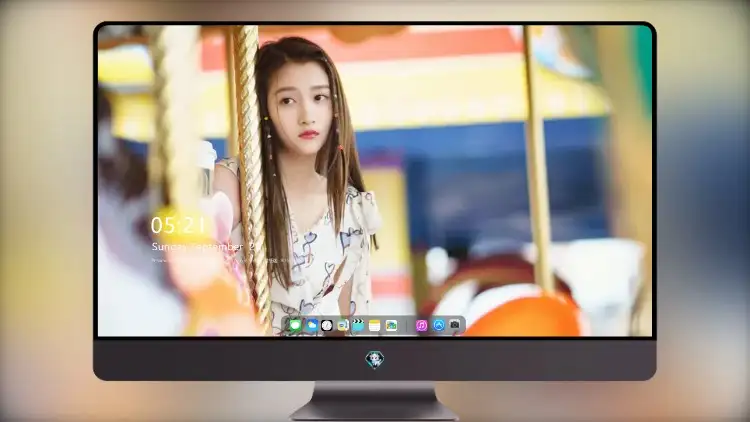Screen dimensions: 750x422
Task: Open the clapperboard video app in dock
Action: [358, 325]
